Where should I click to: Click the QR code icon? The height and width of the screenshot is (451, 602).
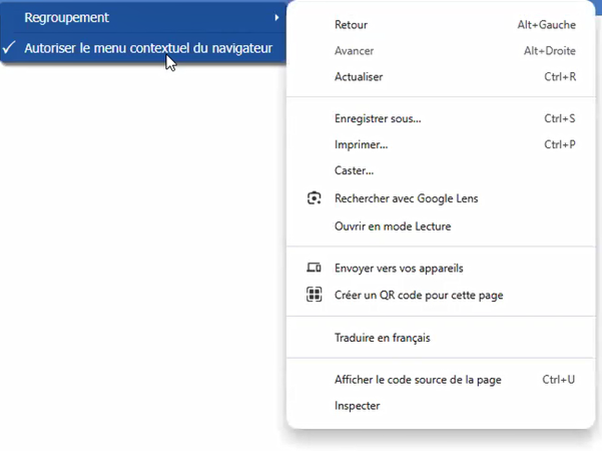(x=314, y=295)
